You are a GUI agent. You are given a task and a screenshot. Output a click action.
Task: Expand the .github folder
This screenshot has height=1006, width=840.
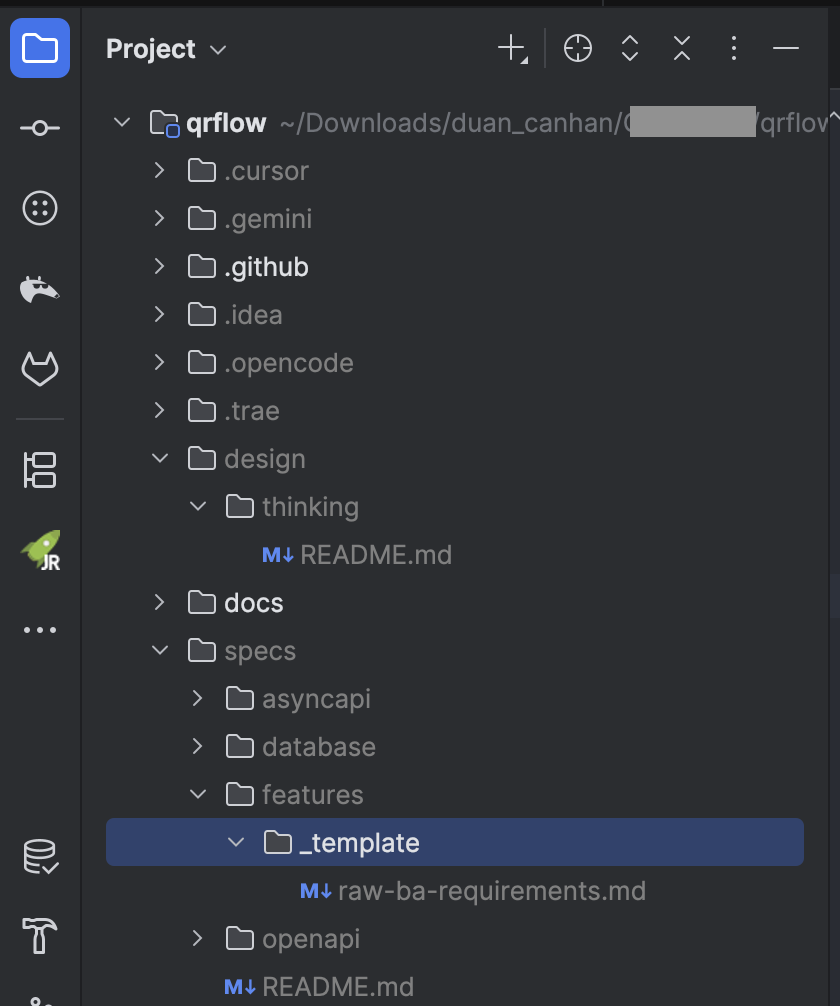coord(159,267)
